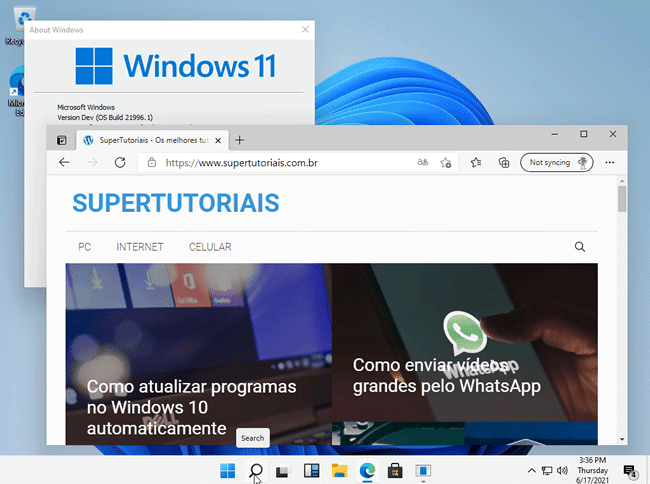The height and width of the screenshot is (484, 650).
Task: Open the CELULAR menu category
Action: (x=210, y=247)
